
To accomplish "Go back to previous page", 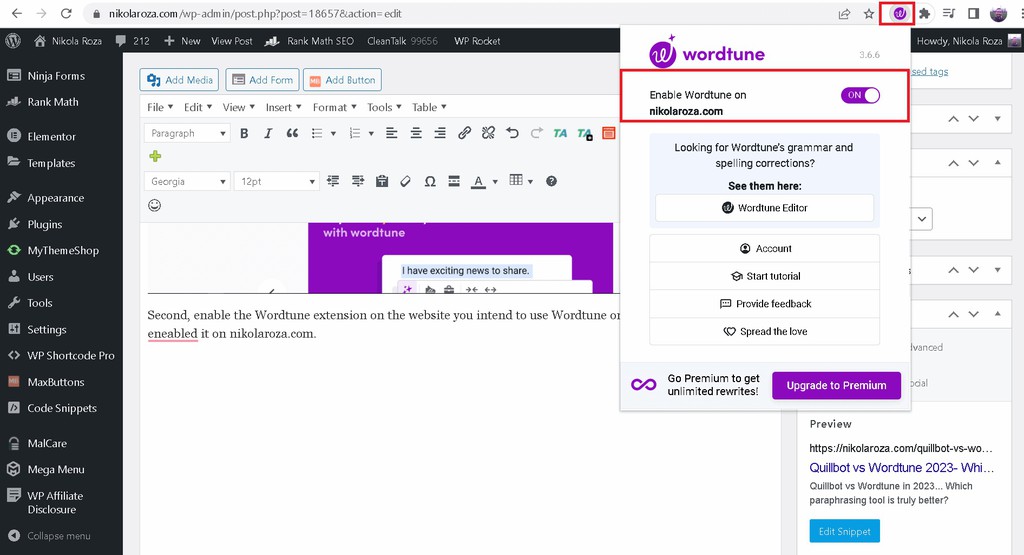I will pyautogui.click(x=17, y=13).
